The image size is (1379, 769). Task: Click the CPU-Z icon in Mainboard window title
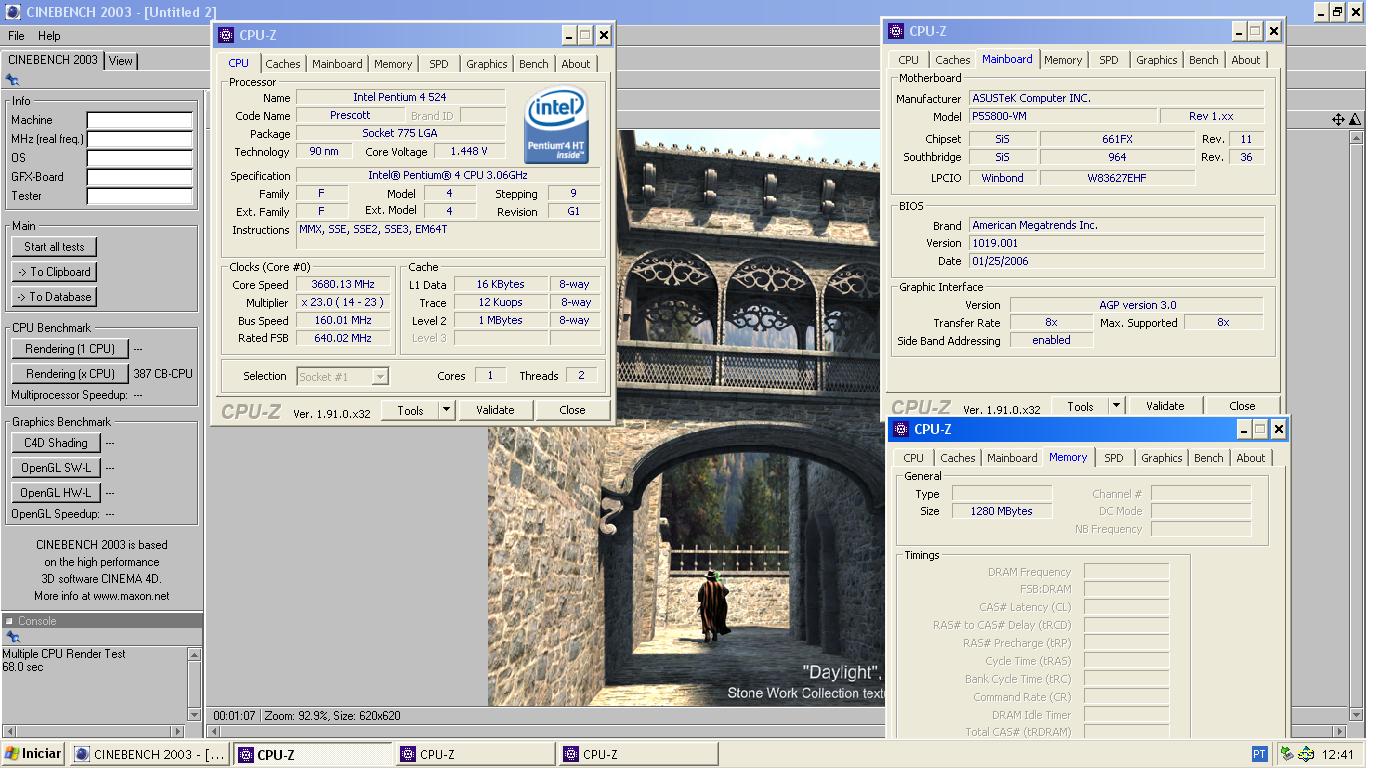(x=895, y=31)
